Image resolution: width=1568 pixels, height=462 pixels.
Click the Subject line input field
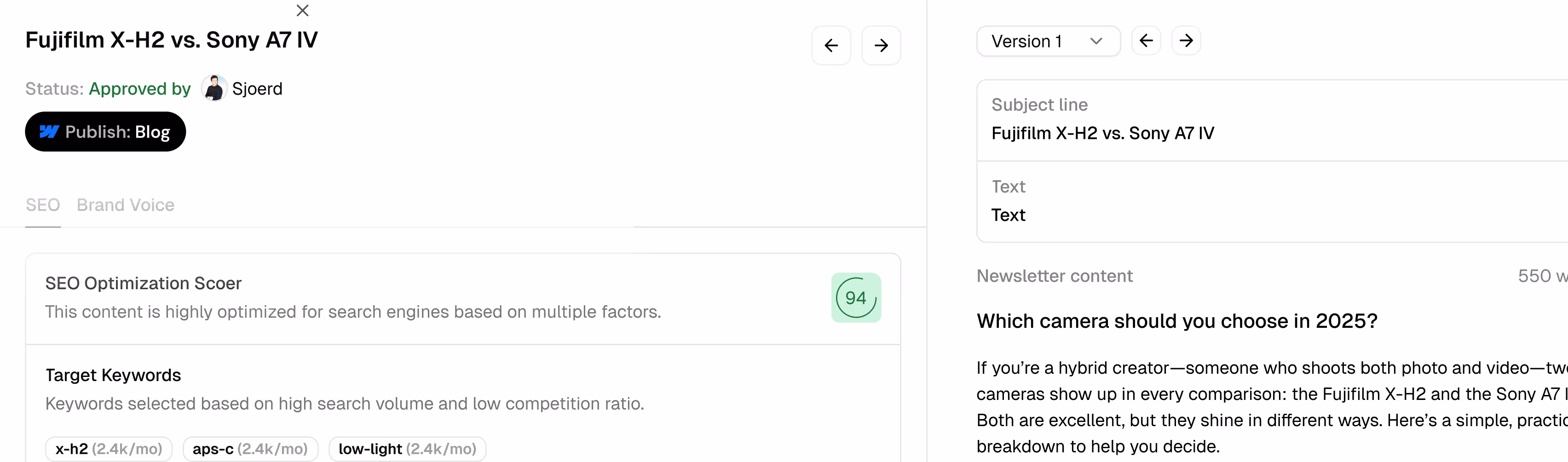(1272, 120)
